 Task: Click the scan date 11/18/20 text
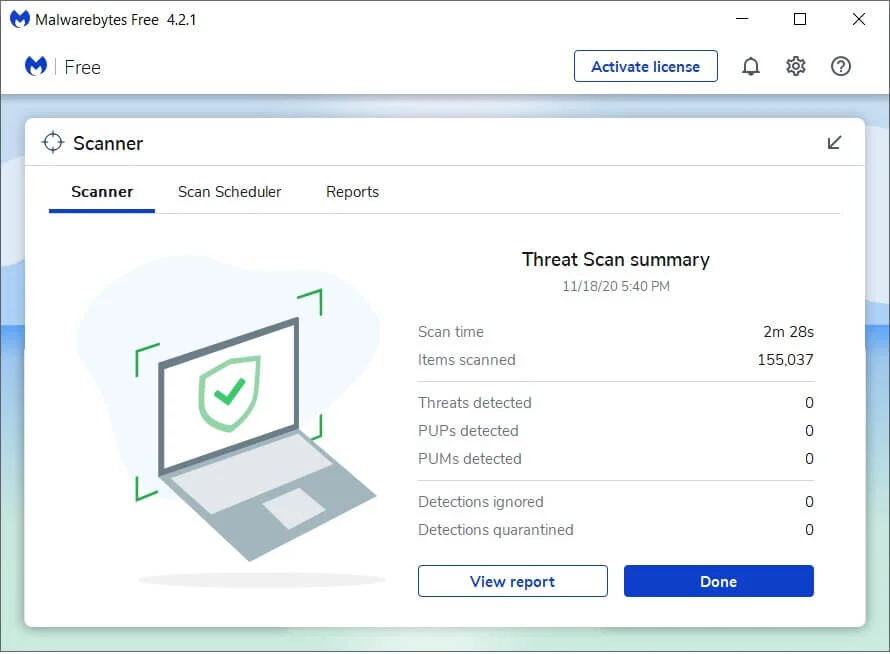615,286
